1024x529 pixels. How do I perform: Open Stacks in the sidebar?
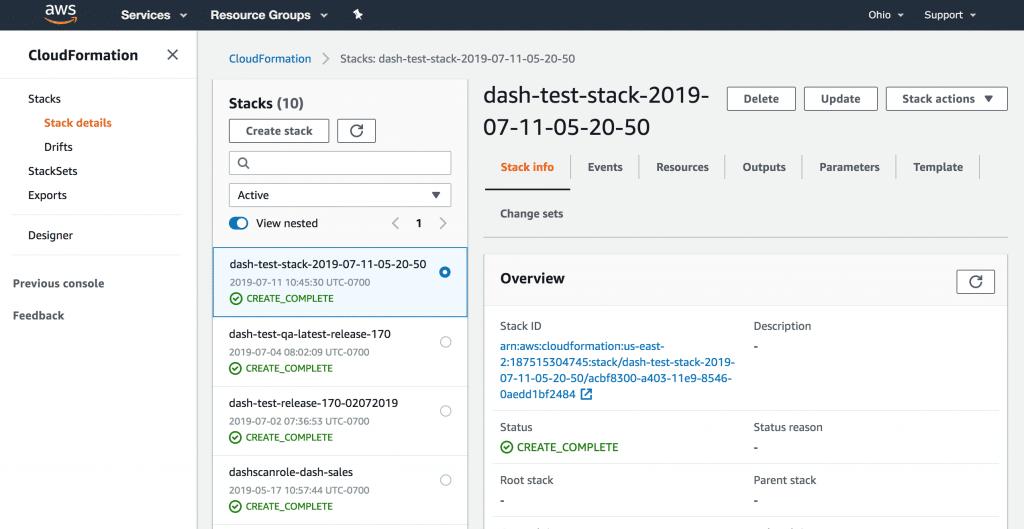coord(44,99)
